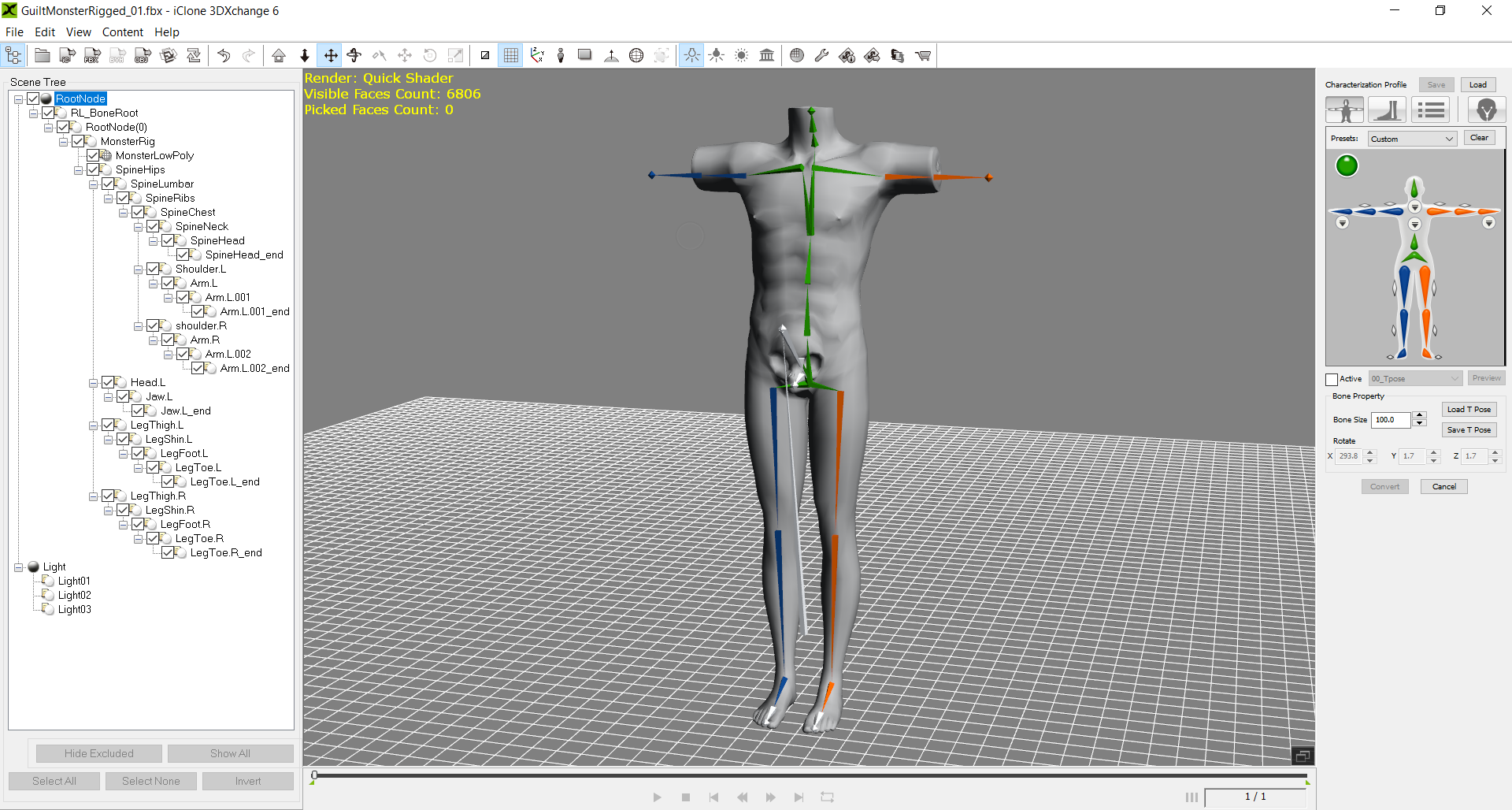Screen dimensions: 1512x810
Task: Click the Load profile button
Action: (1478, 84)
